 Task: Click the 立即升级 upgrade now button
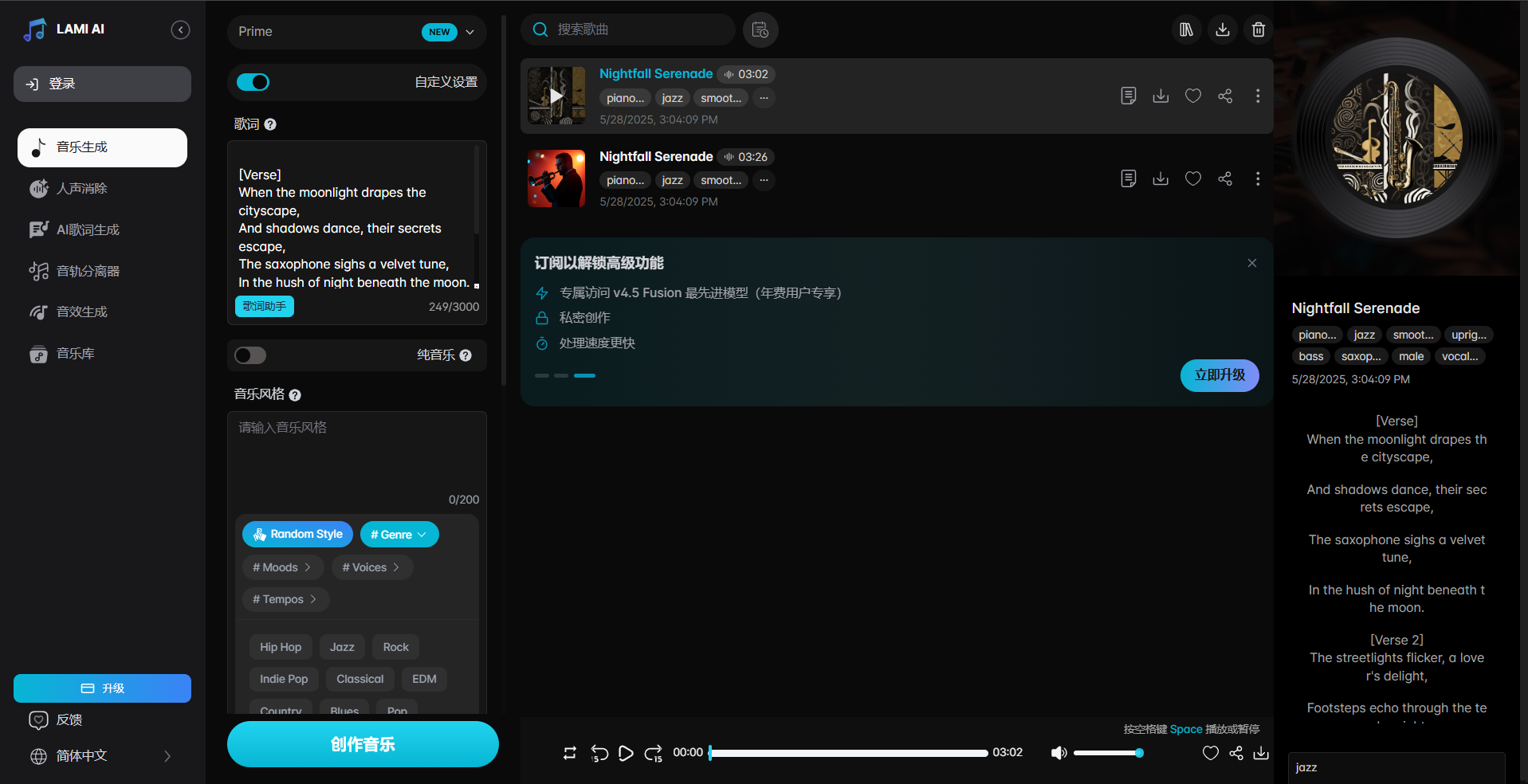tap(1220, 375)
